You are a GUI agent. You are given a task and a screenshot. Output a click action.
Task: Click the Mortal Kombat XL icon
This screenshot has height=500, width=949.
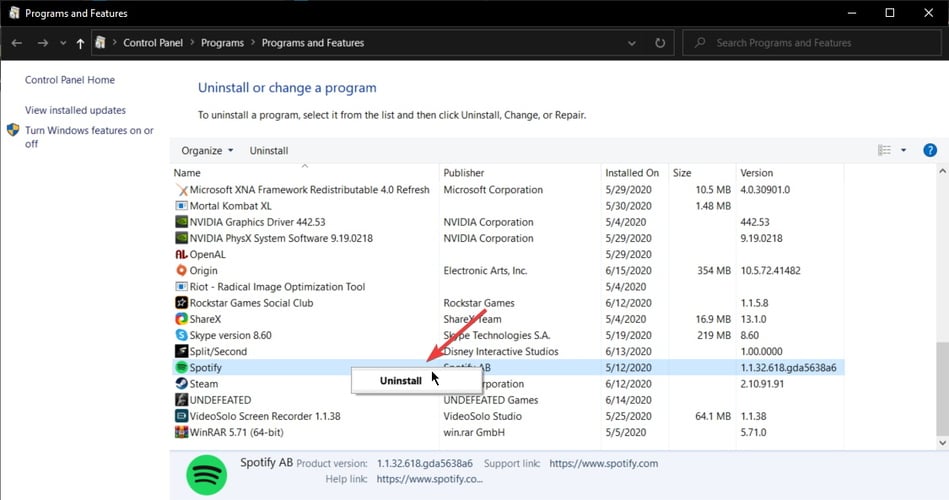point(181,206)
